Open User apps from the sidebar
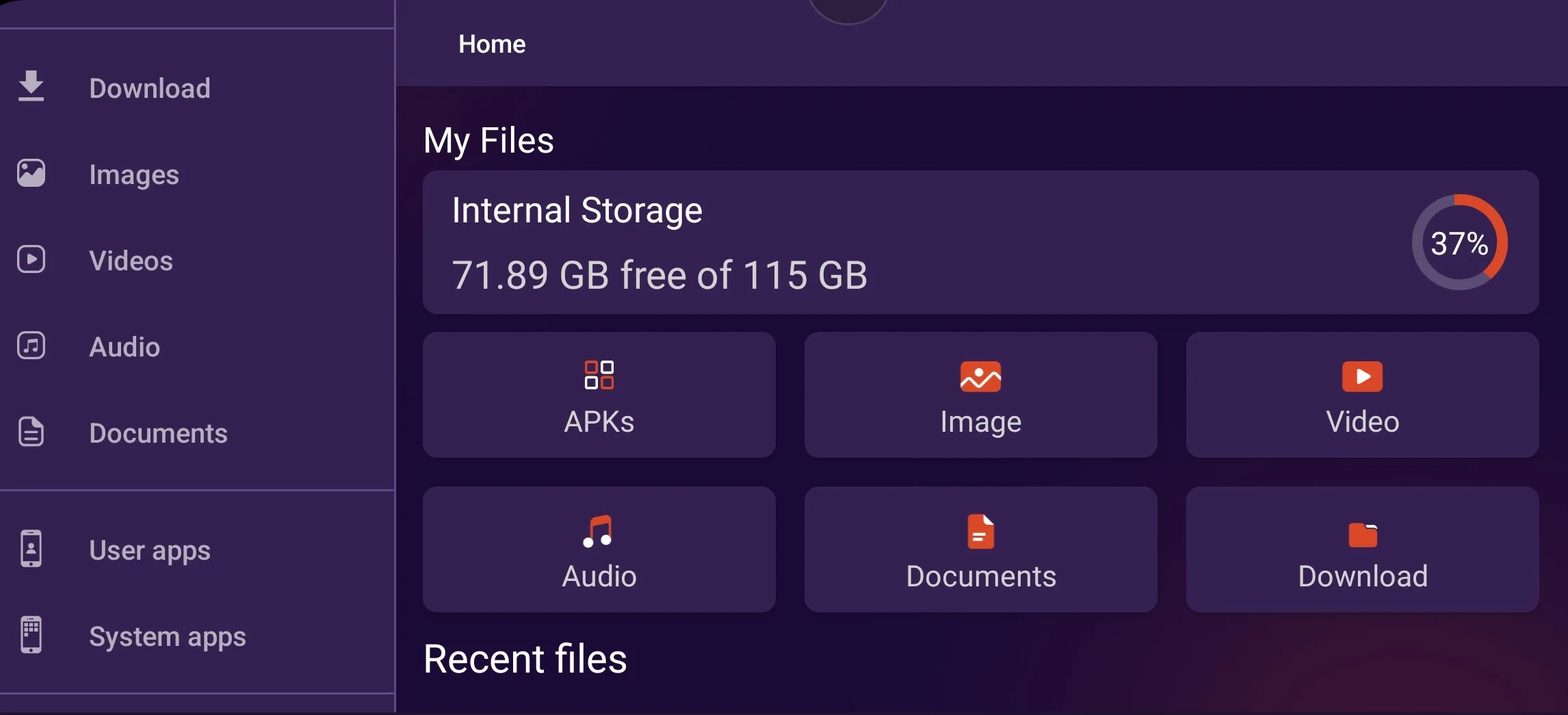1568x715 pixels. click(x=150, y=551)
